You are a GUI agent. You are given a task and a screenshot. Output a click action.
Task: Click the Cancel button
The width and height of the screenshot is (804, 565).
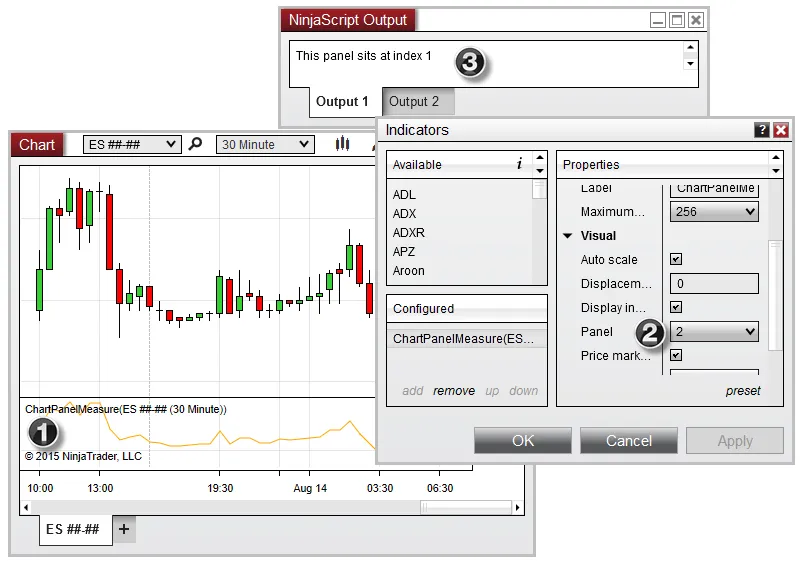point(629,440)
